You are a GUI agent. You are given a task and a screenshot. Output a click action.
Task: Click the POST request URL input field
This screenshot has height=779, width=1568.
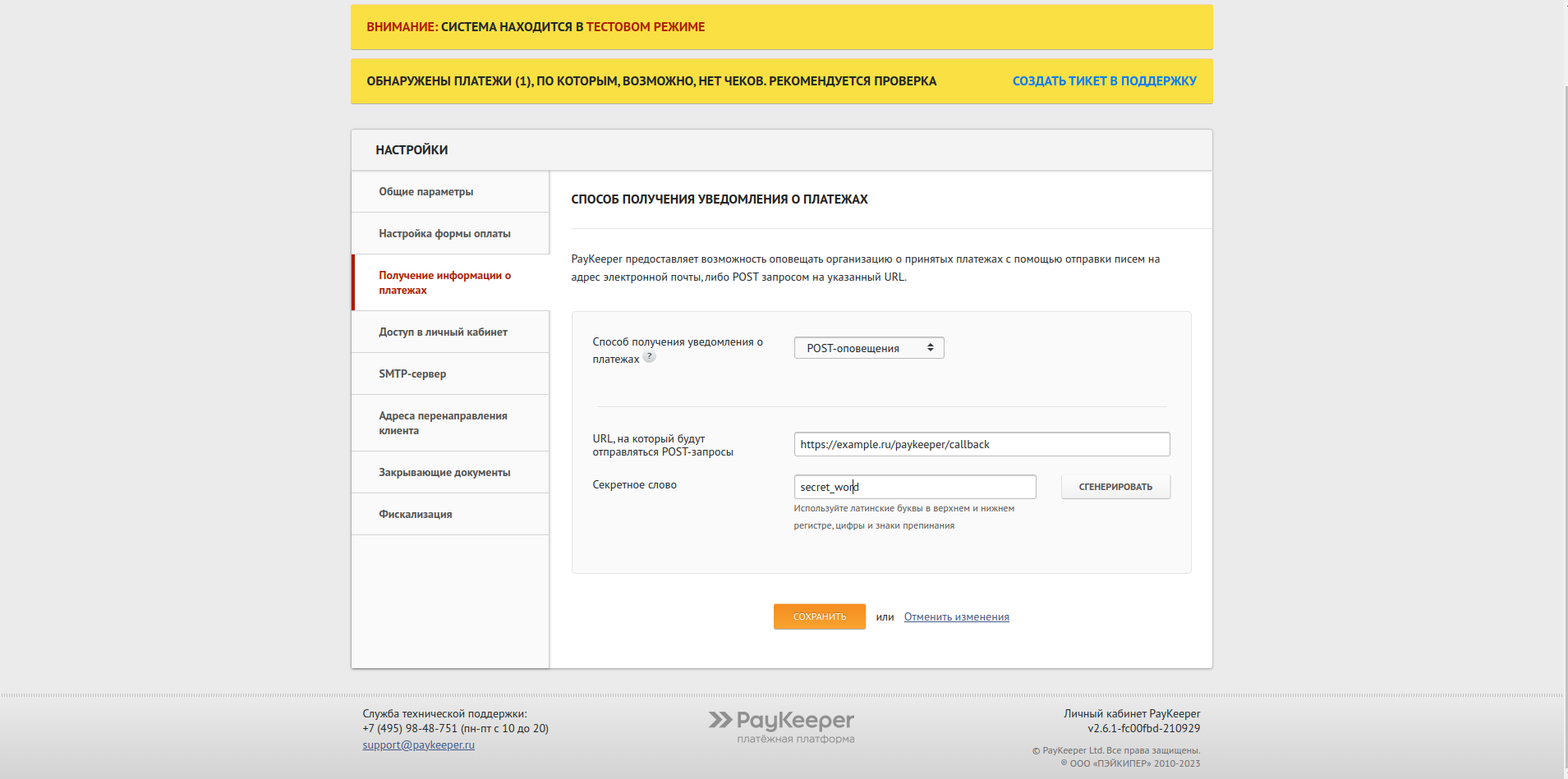point(981,444)
